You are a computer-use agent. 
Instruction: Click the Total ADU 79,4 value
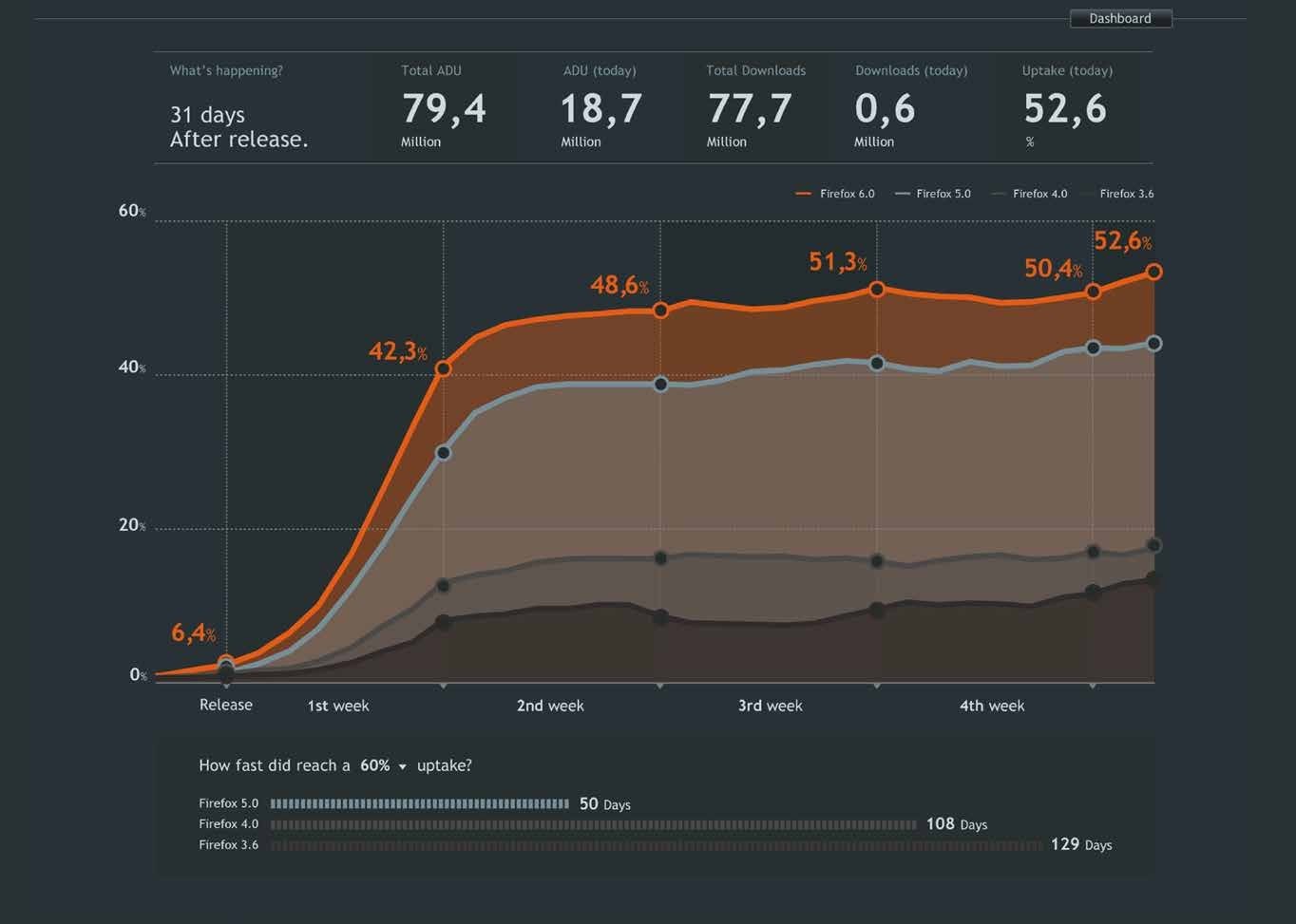tap(444, 108)
